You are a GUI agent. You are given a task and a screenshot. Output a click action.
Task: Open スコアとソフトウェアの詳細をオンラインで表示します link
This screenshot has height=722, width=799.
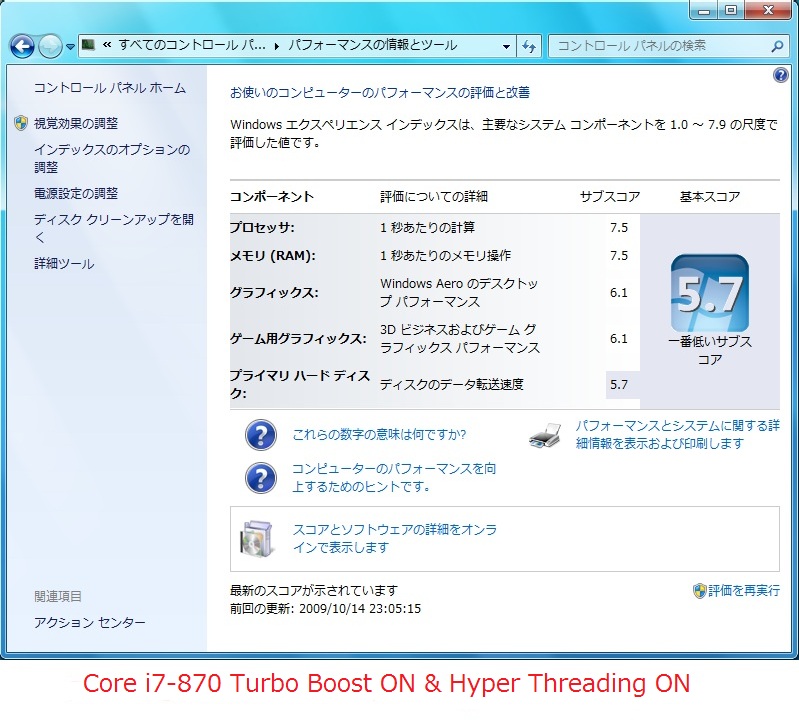[x=394, y=539]
